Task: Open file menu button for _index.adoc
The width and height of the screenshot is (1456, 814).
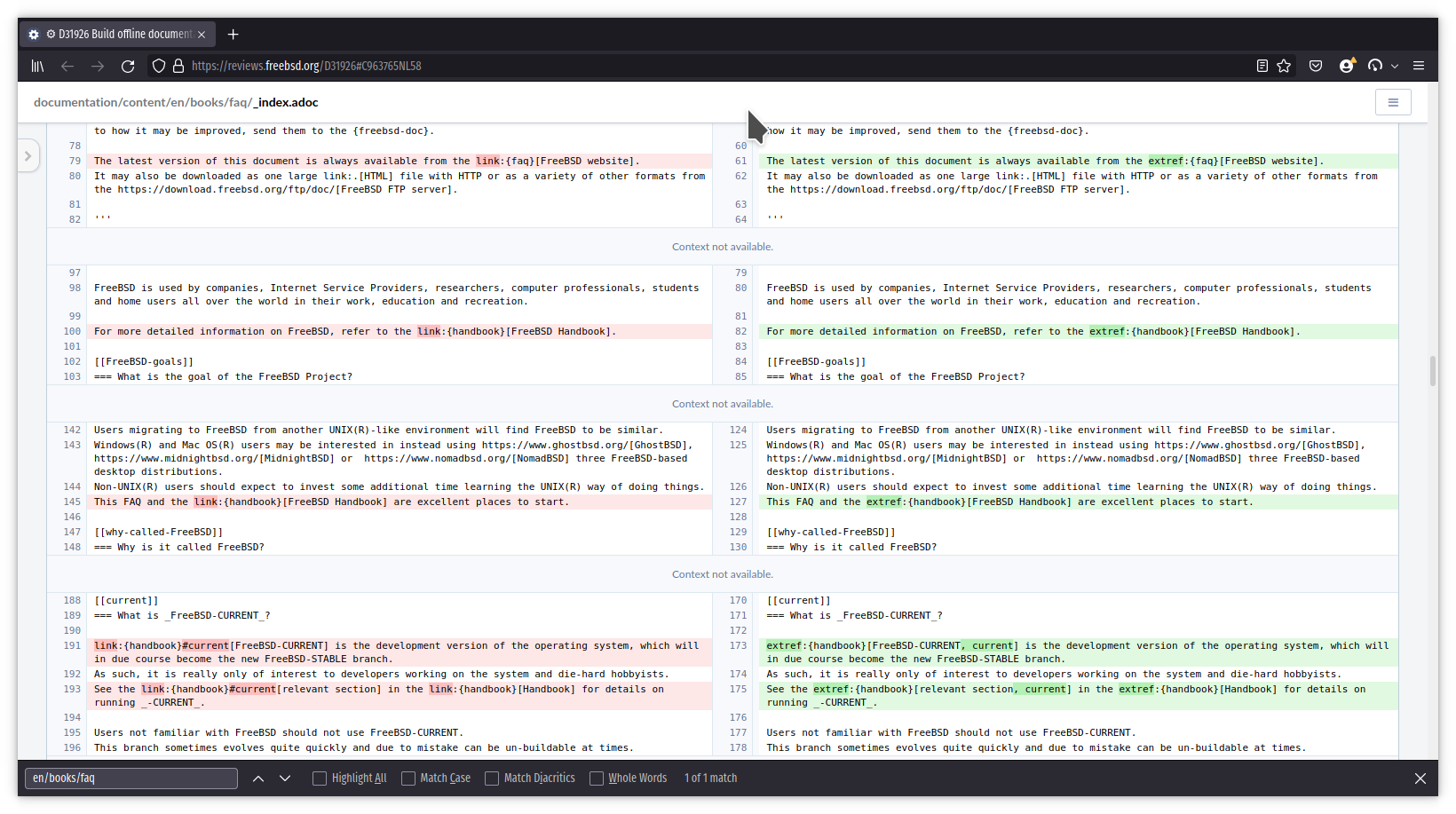Action: pos(1393,102)
